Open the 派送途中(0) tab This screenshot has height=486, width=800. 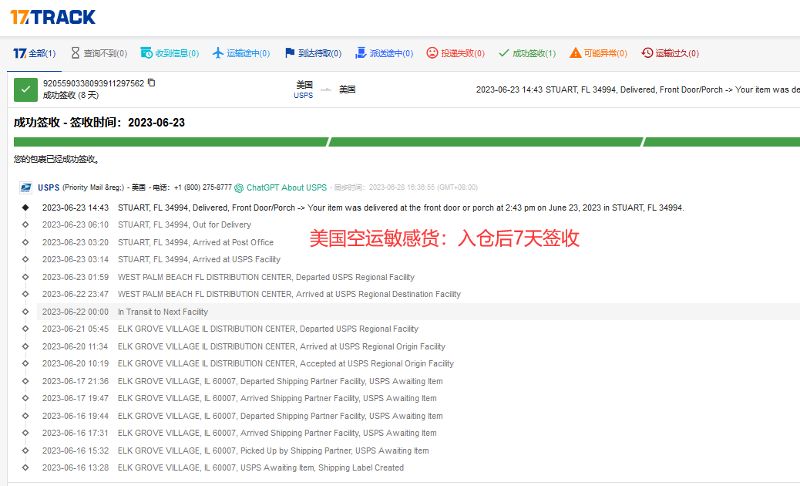384,53
